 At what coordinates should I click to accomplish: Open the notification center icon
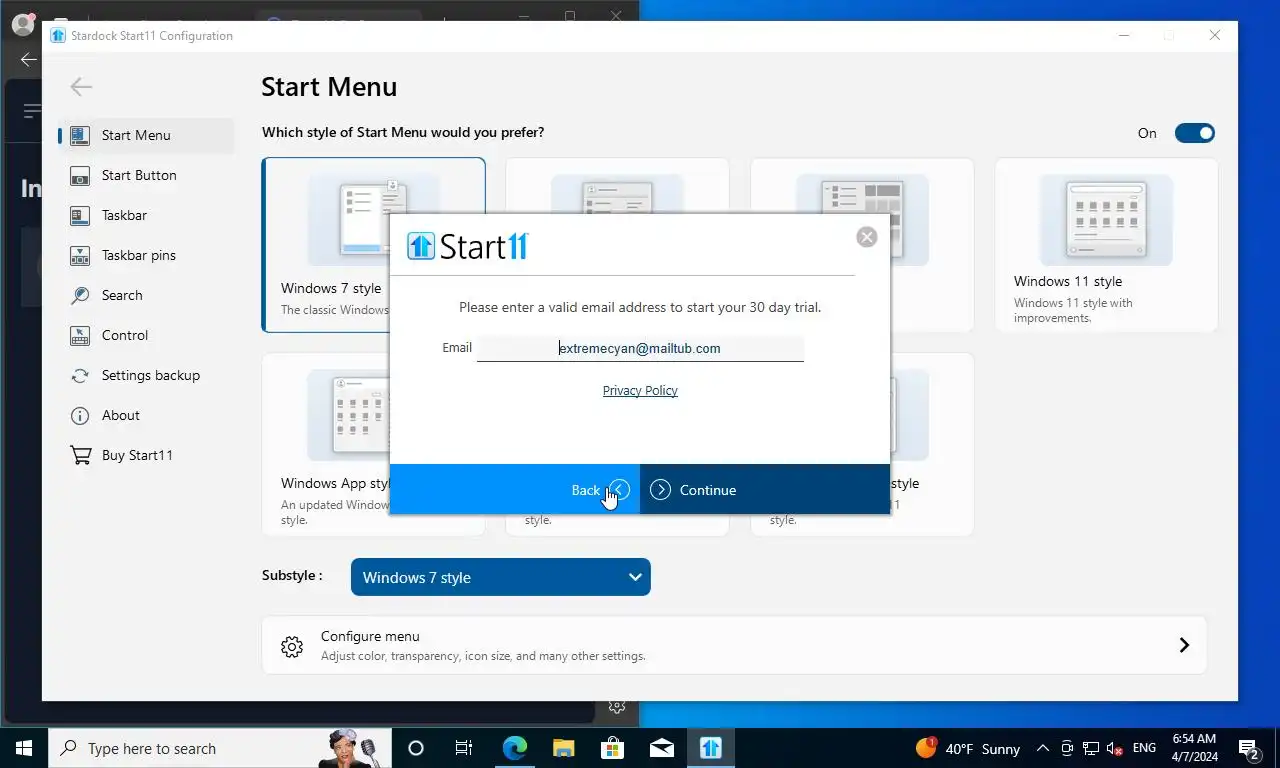pyautogui.click(x=1250, y=748)
